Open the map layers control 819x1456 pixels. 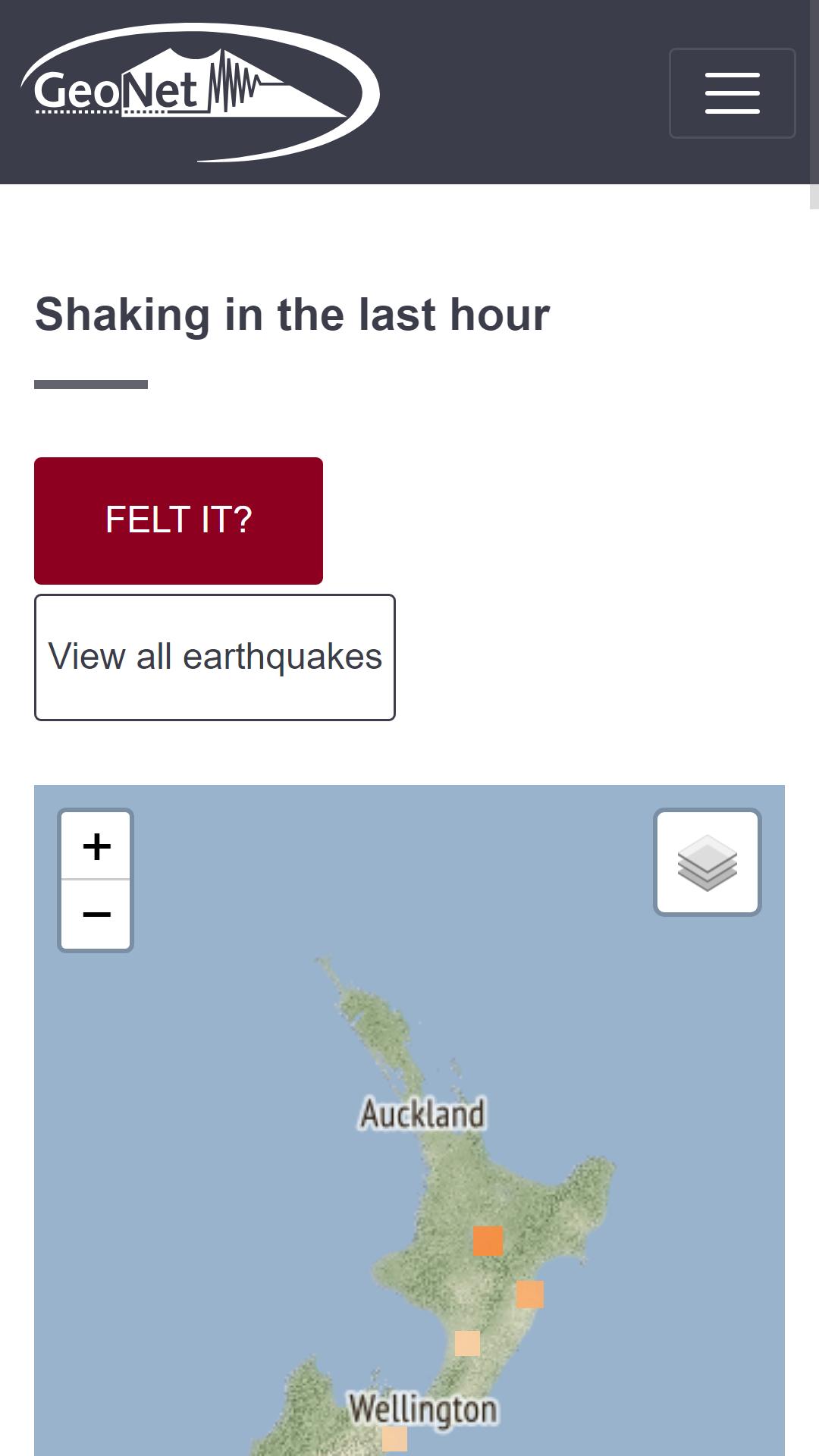[708, 862]
